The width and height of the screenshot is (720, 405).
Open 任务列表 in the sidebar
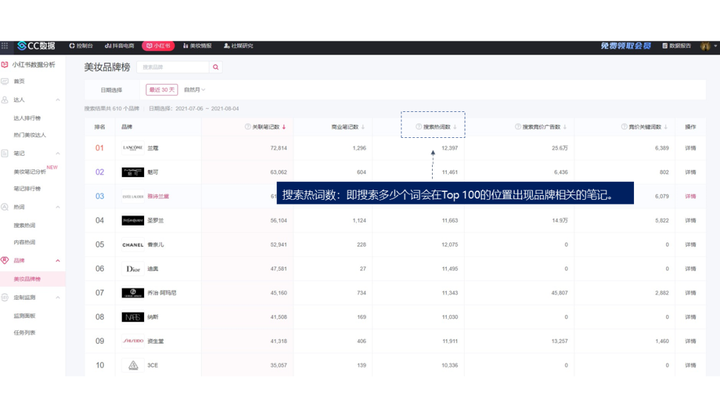24,333
